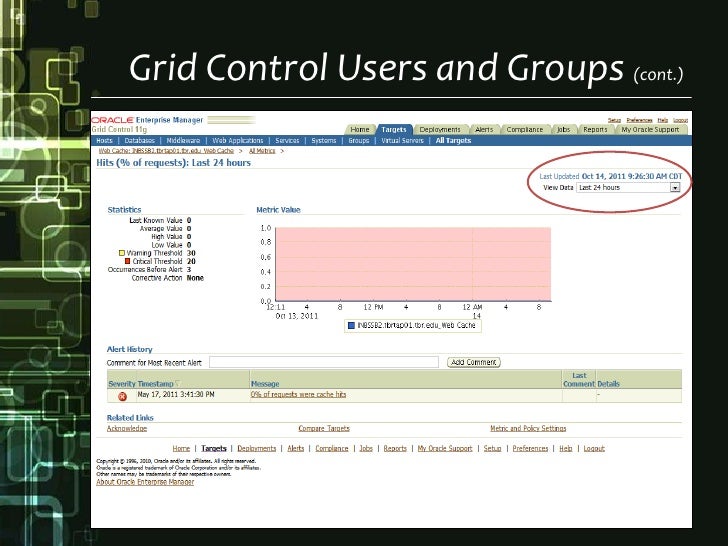Sort by the Timestamp column header

[x=156, y=384]
